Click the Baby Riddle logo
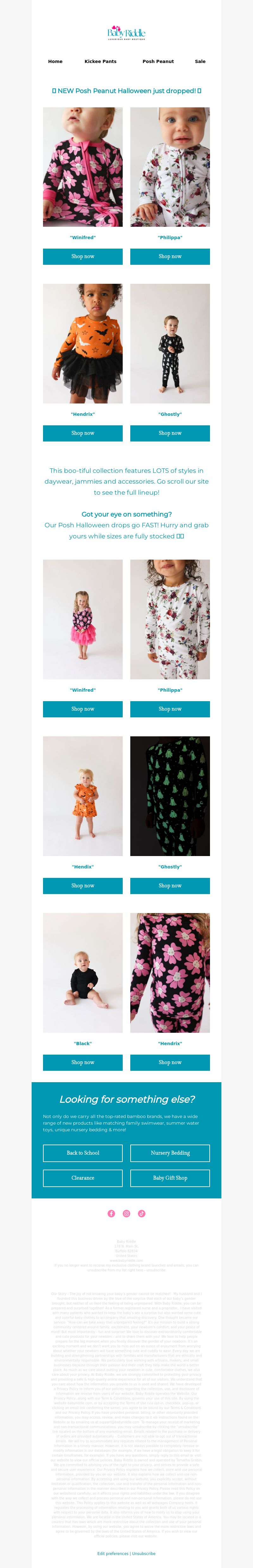The height and width of the screenshot is (1568, 253). point(126,33)
